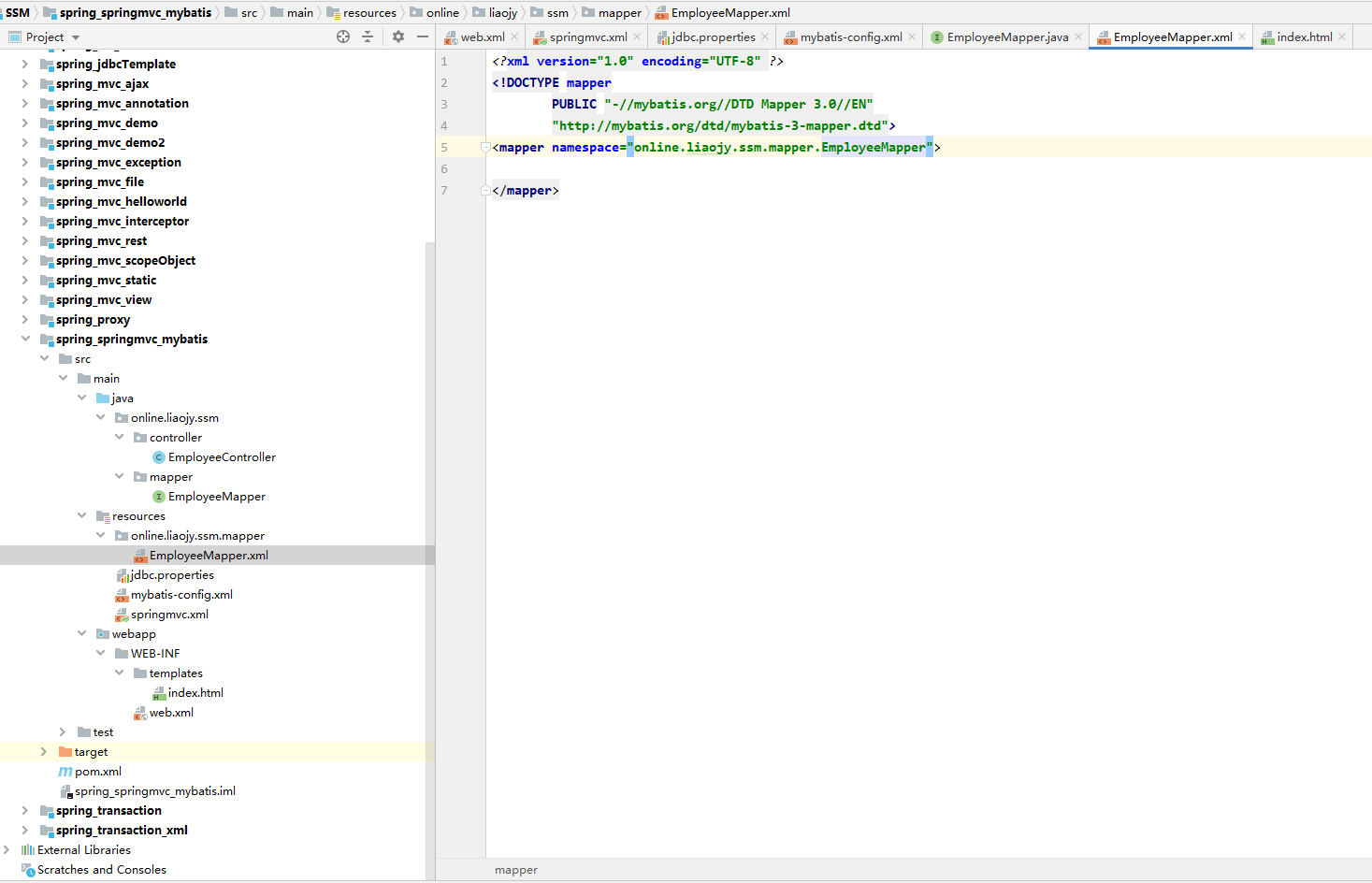Expand the spring_transaction module
Image resolution: width=1372 pixels, height=883 pixels.
(x=25, y=811)
